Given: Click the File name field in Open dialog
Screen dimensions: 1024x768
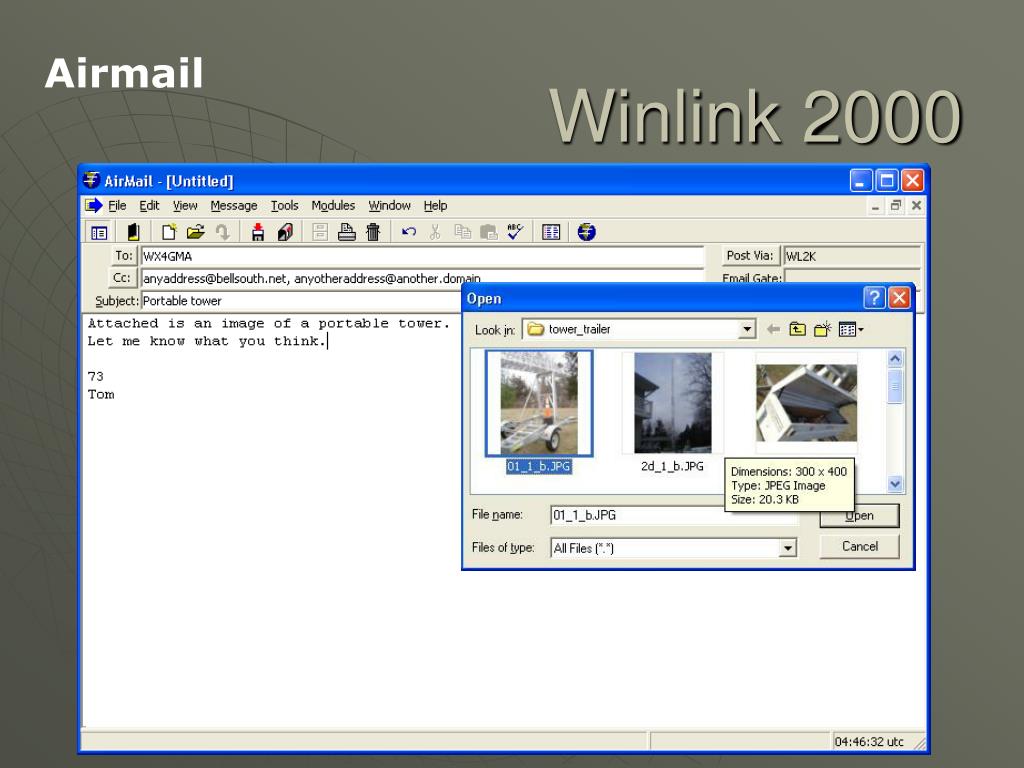Looking at the screenshot, I should 674,515.
